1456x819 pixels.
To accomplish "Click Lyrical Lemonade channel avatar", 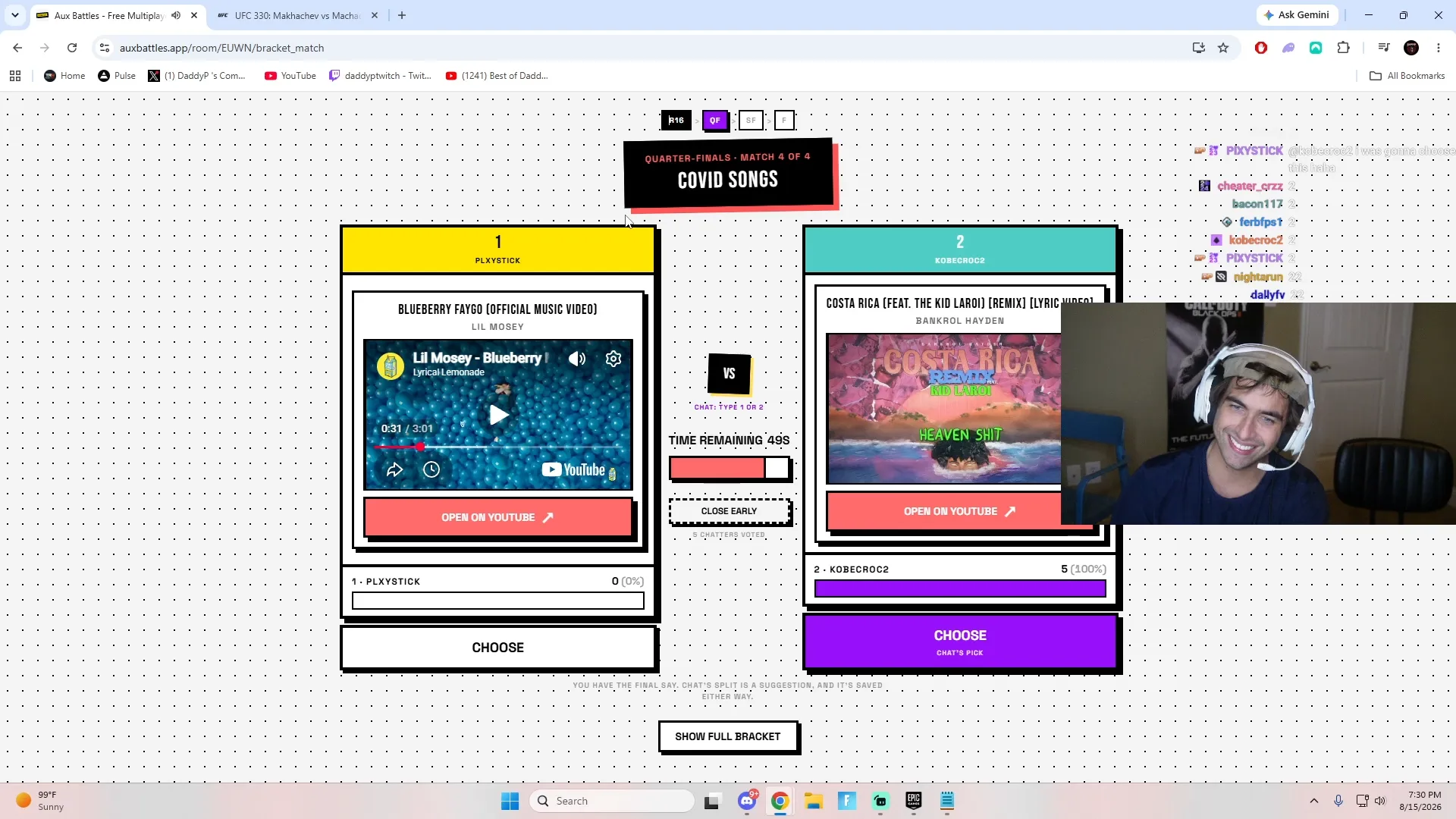I will [x=391, y=366].
